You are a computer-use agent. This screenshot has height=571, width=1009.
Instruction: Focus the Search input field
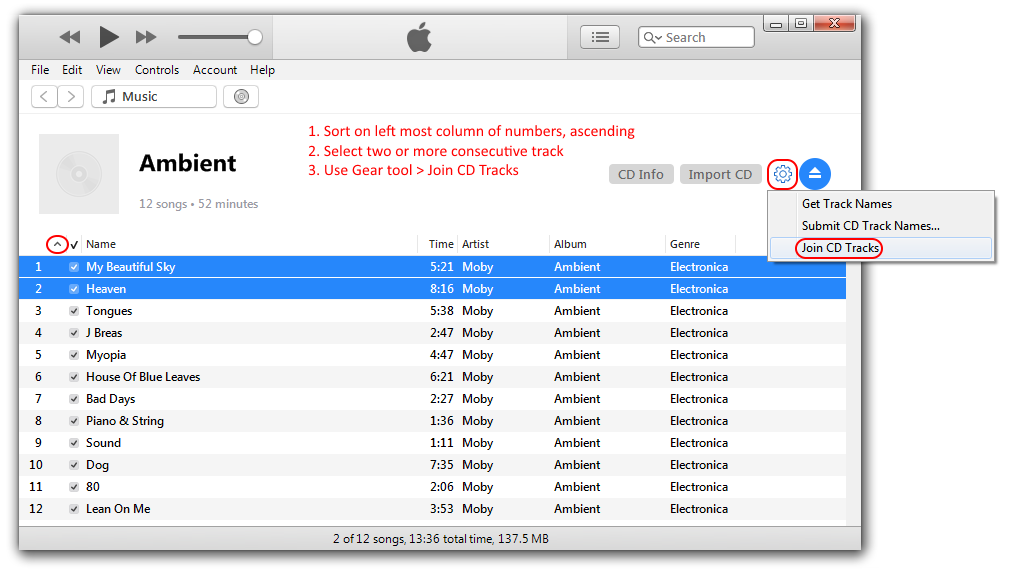click(x=696, y=37)
